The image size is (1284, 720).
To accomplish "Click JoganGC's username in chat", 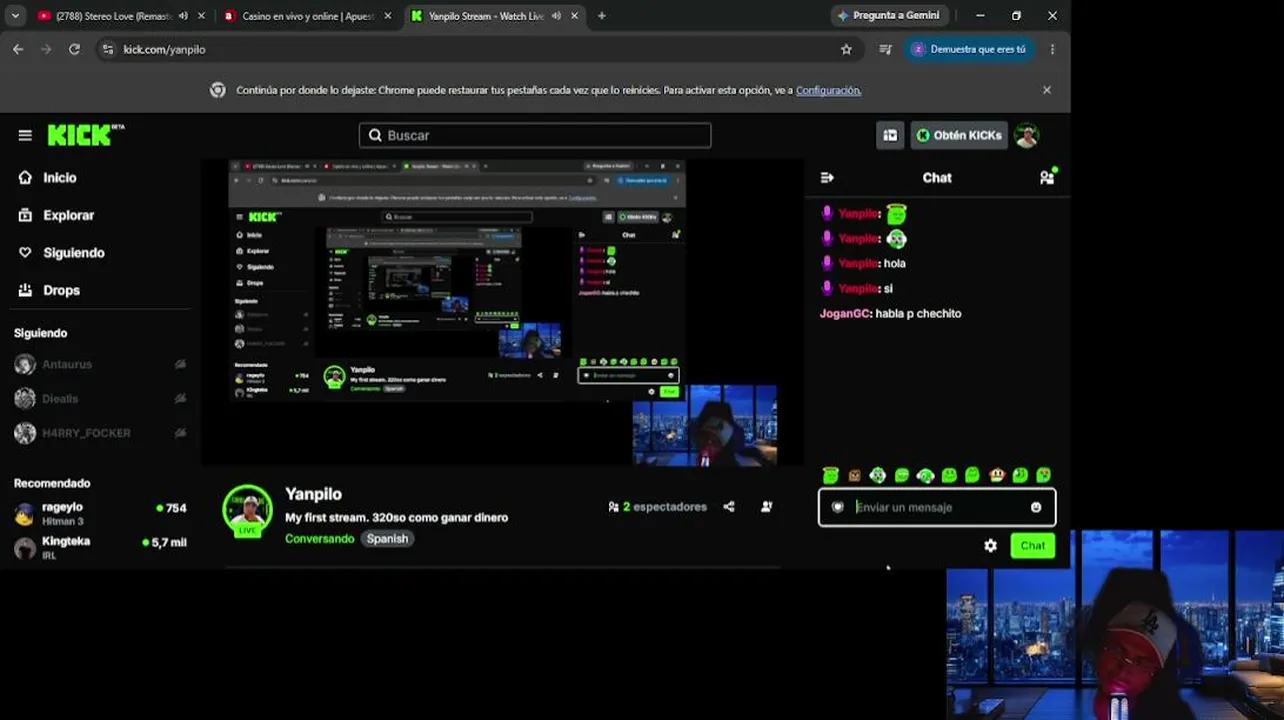I will [x=844, y=314].
